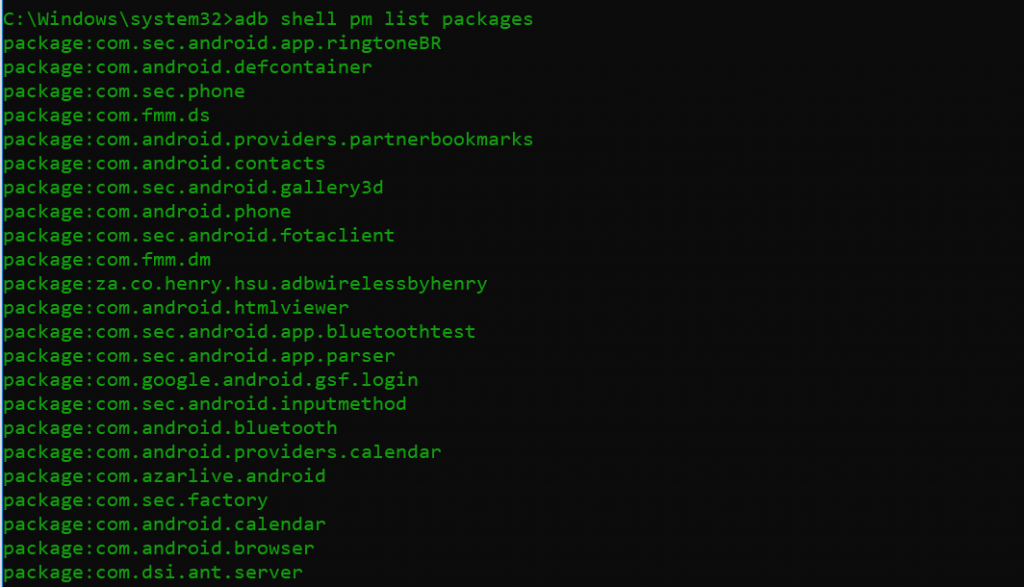Click the fotaclient package entry
This screenshot has width=1024, height=587.
[199, 236]
